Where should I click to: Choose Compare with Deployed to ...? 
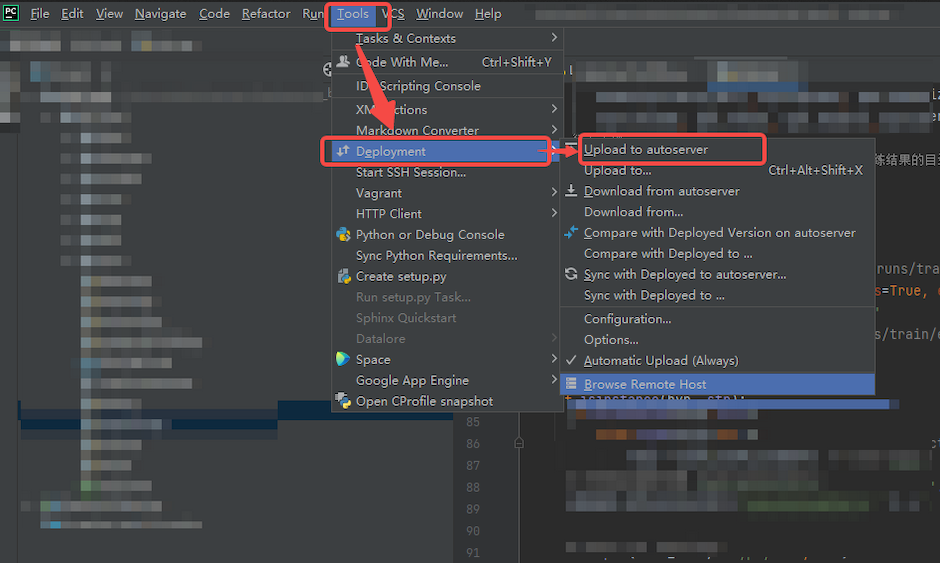pos(717,254)
